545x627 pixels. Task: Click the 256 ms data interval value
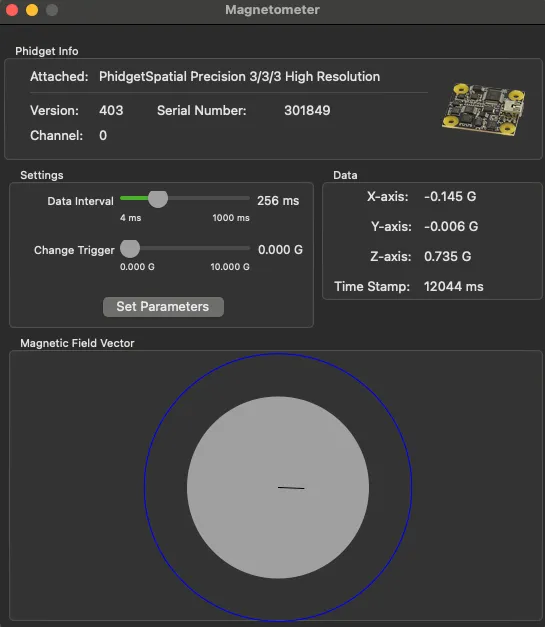point(278,200)
